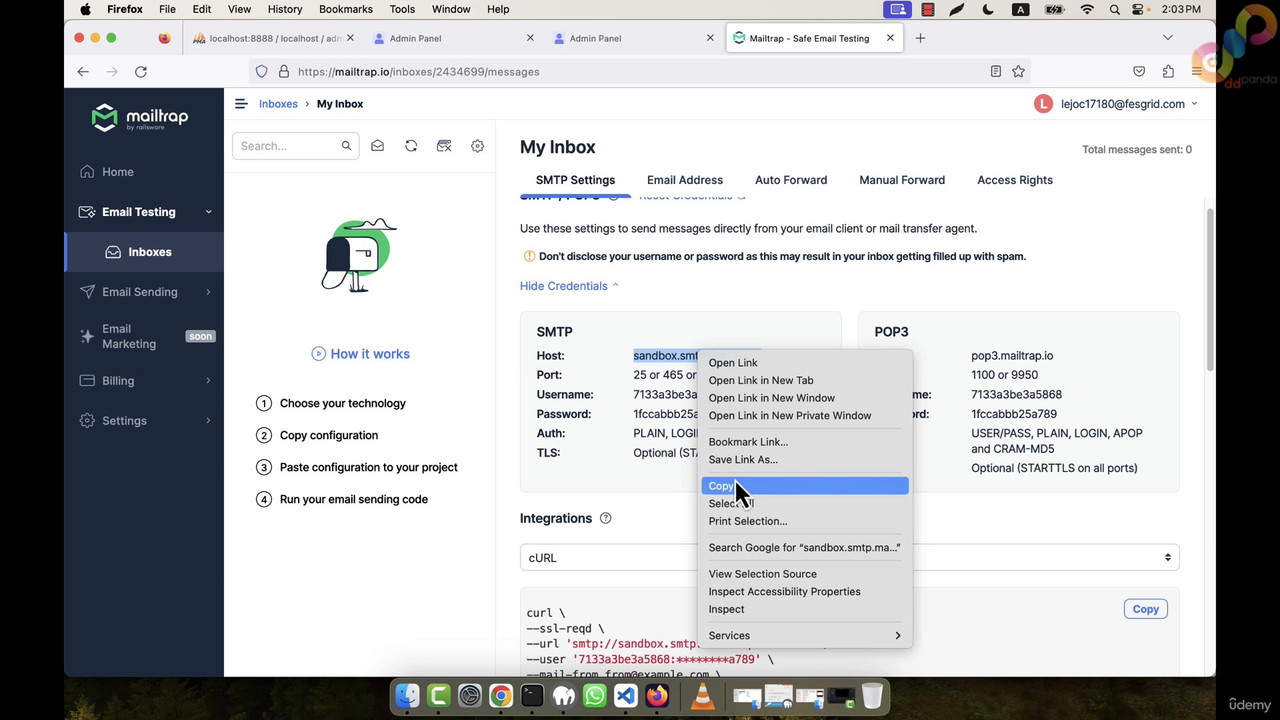Click the Firefox URL address bar

(640, 72)
